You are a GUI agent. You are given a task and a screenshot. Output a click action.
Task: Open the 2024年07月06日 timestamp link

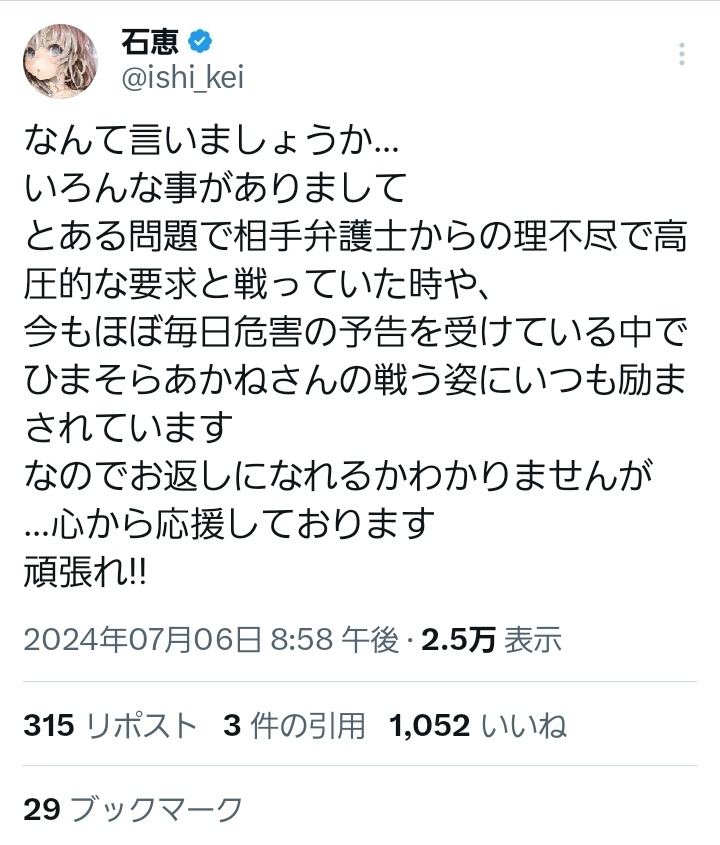click(142, 640)
